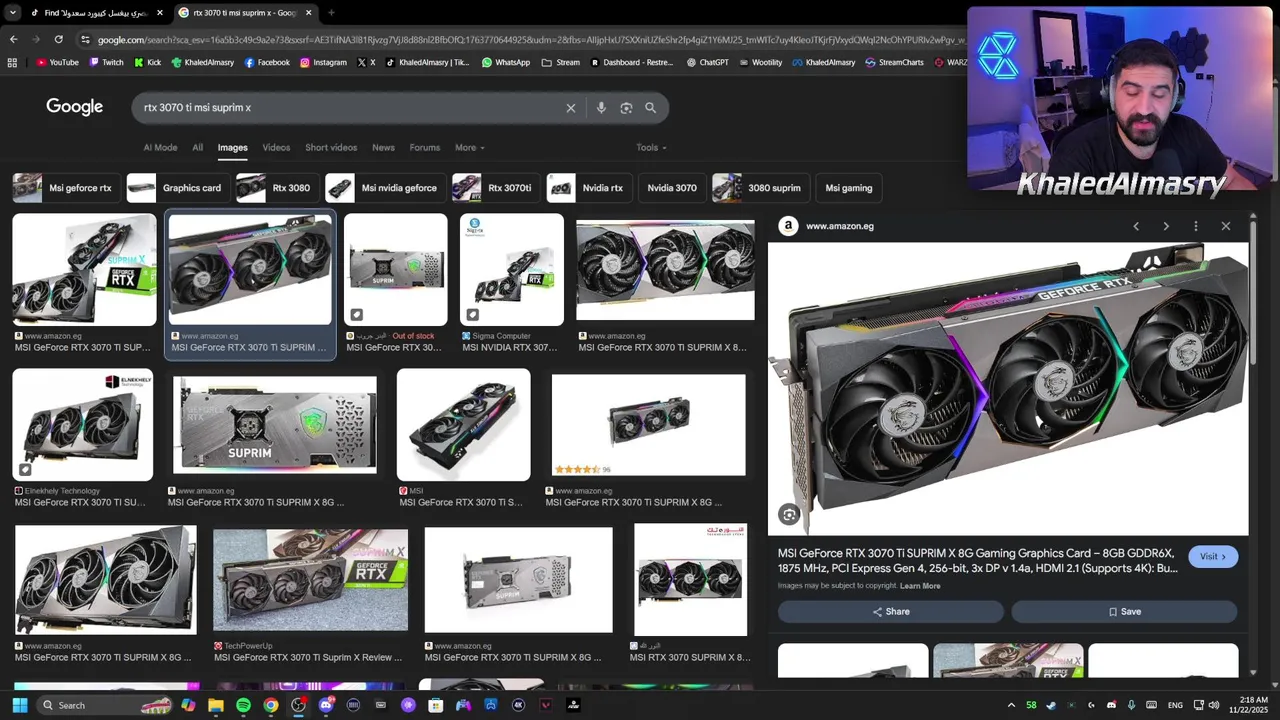Open Chrome from the taskbar
Screen dimensions: 1280x720
click(x=271, y=705)
